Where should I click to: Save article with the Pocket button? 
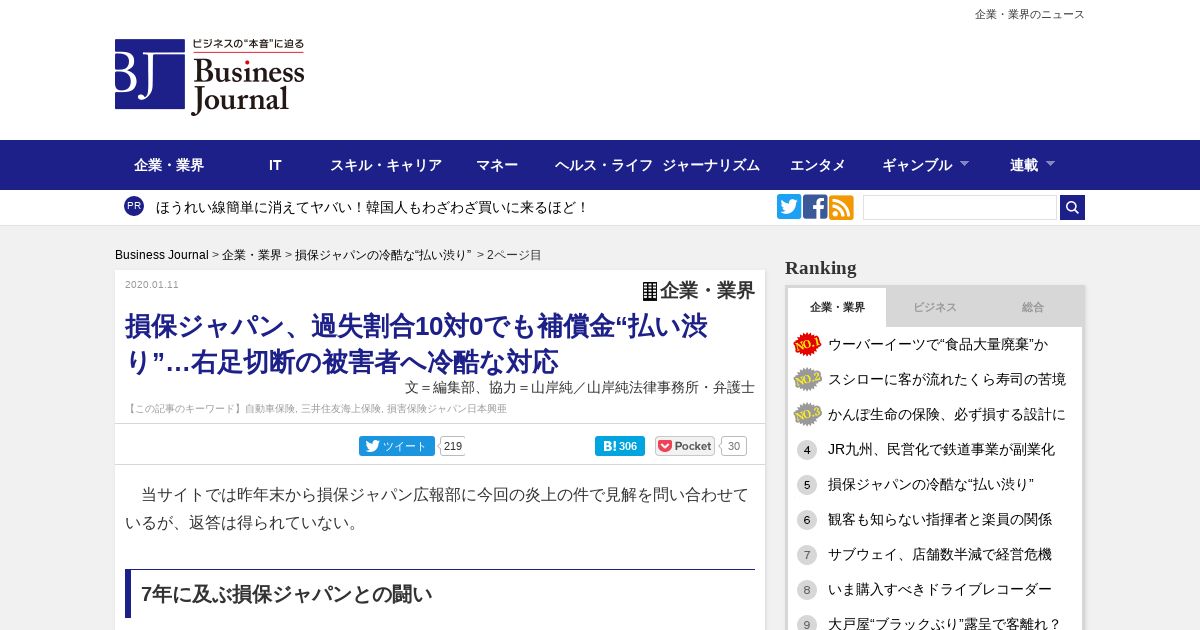coord(685,446)
